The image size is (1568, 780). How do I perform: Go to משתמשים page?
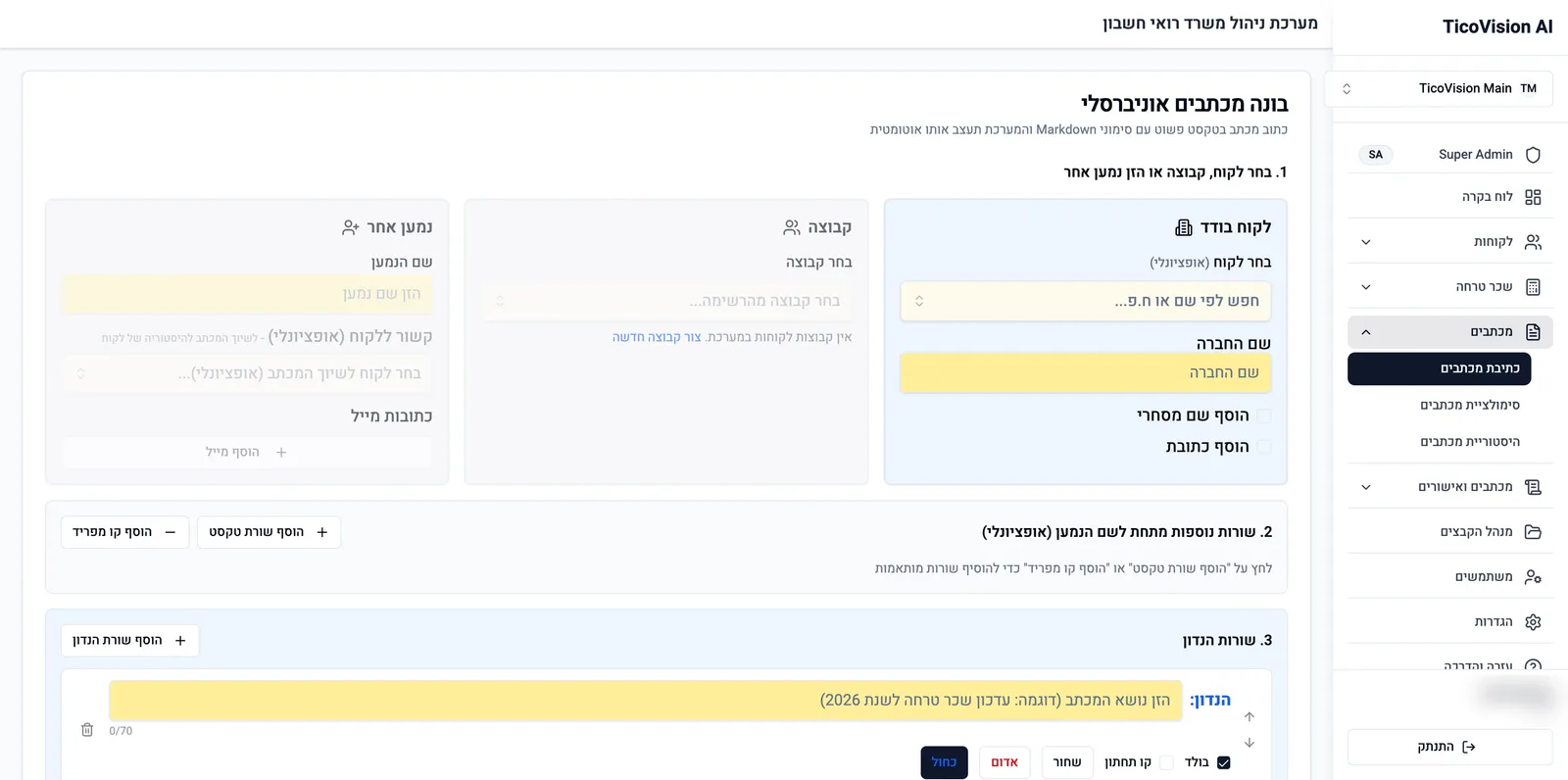click(1450, 577)
